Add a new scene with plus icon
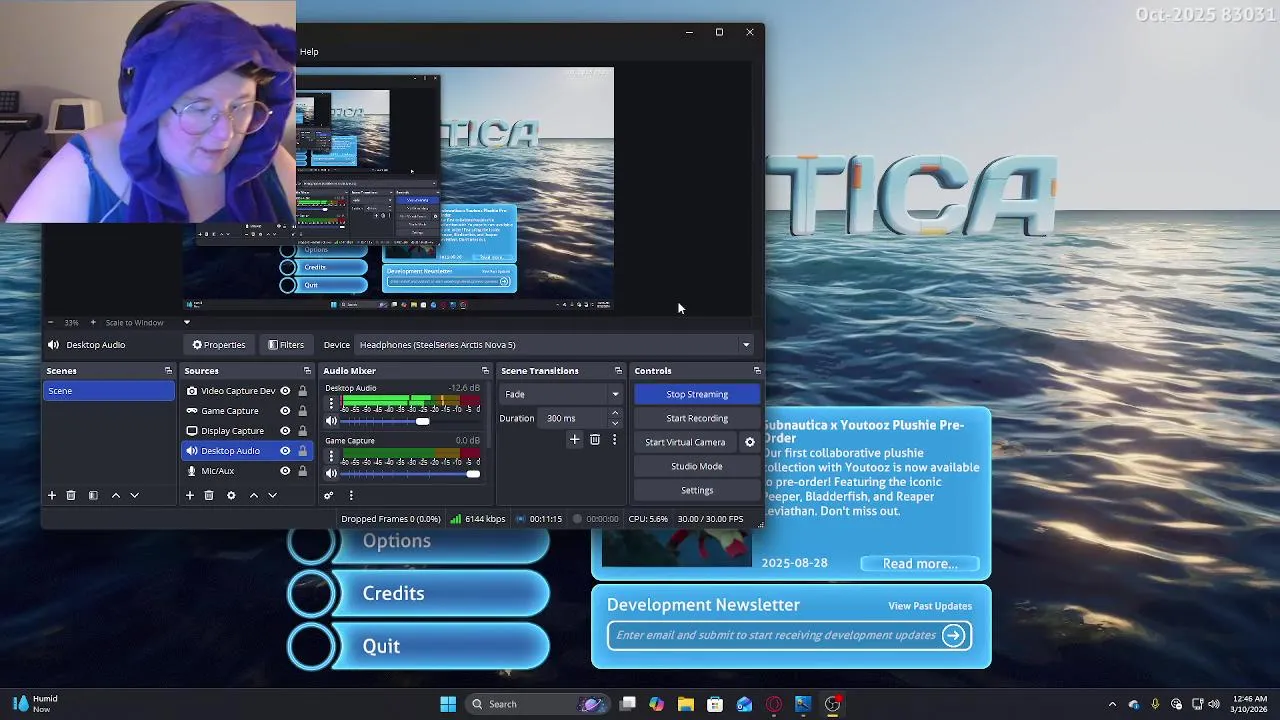The width and height of the screenshot is (1280, 720). pos(52,495)
